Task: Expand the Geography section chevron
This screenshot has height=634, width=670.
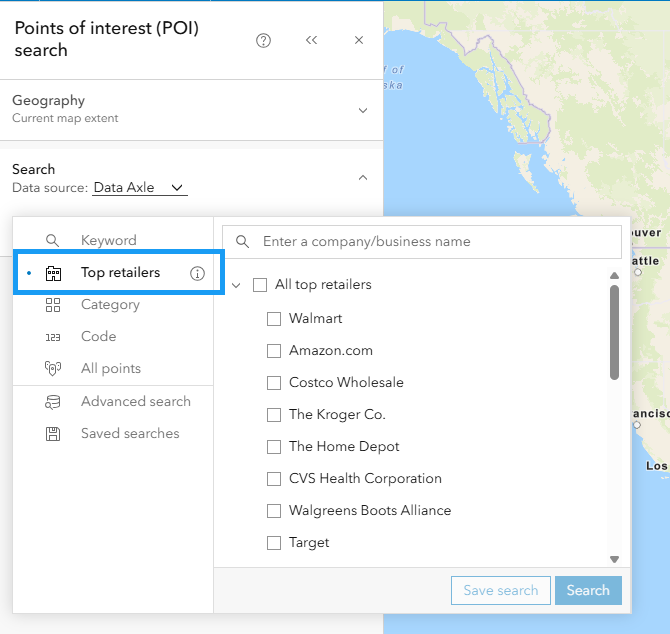Action: point(363,110)
